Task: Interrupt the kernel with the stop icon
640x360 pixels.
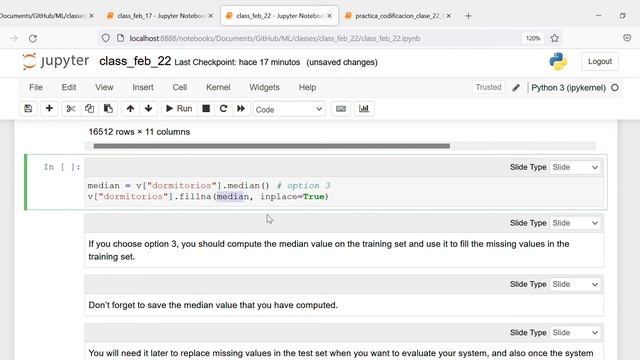Action: coord(206,109)
